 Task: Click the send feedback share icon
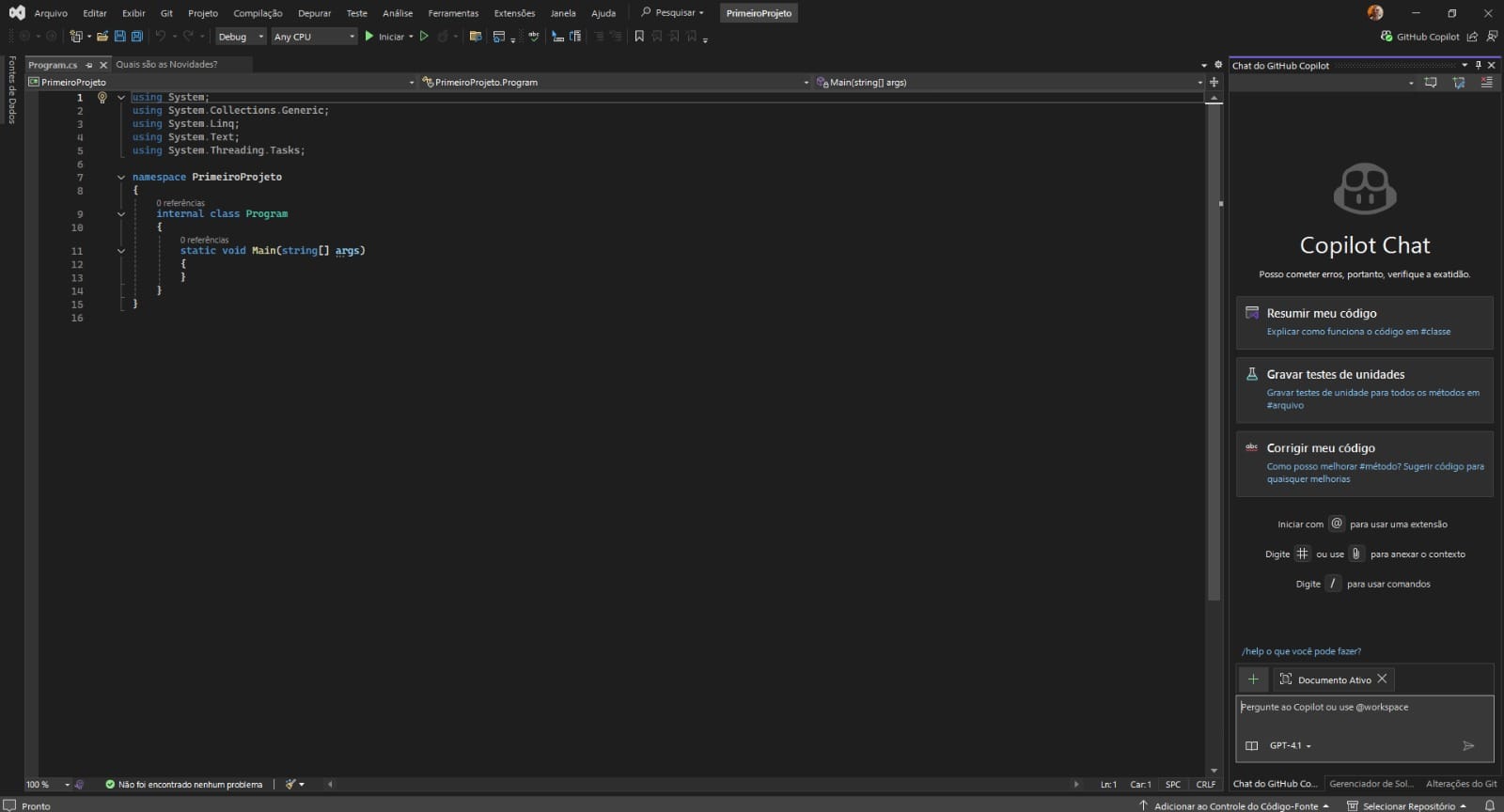click(x=1472, y=37)
